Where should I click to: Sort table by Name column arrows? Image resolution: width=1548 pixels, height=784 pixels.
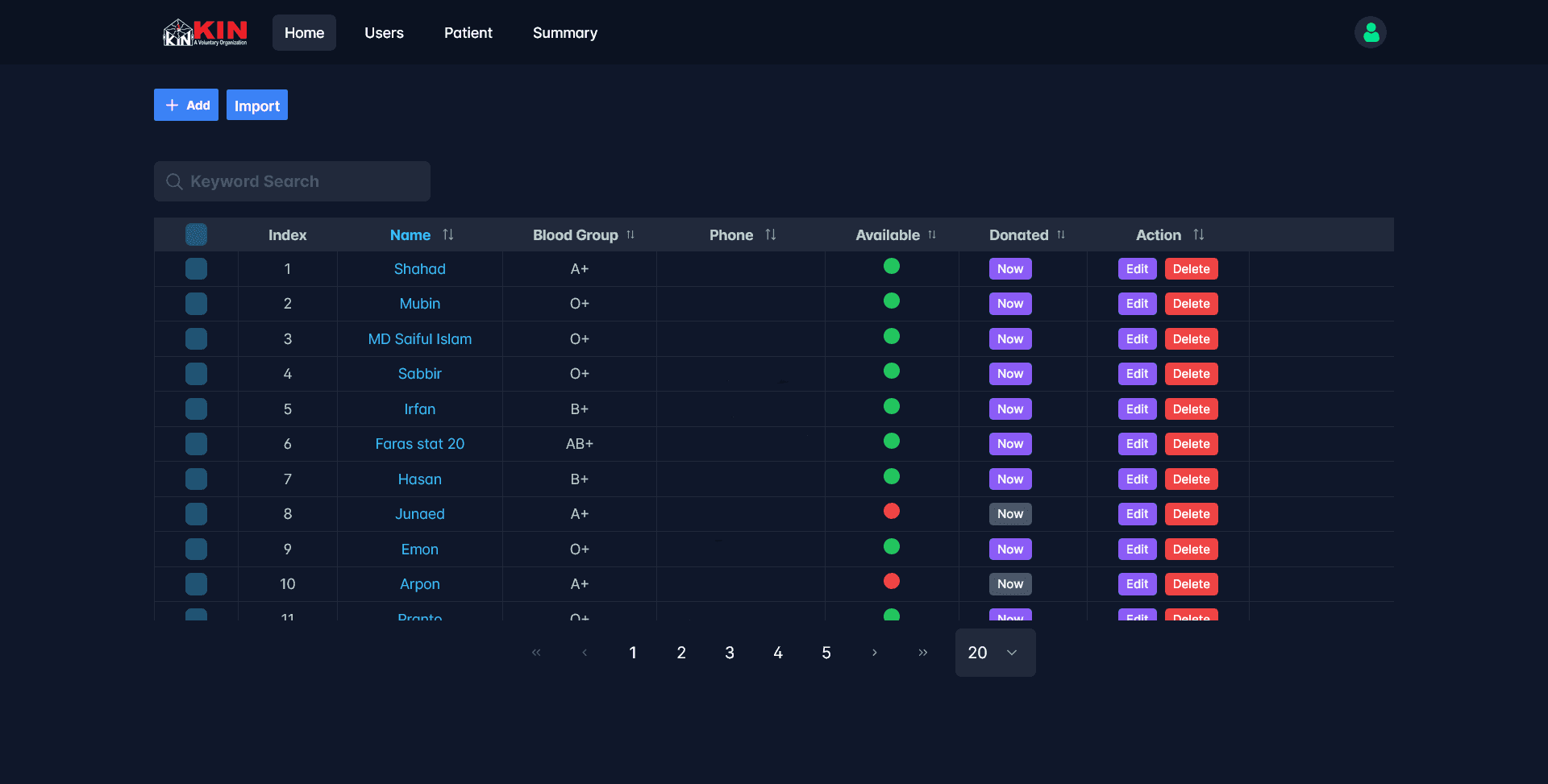click(x=448, y=234)
